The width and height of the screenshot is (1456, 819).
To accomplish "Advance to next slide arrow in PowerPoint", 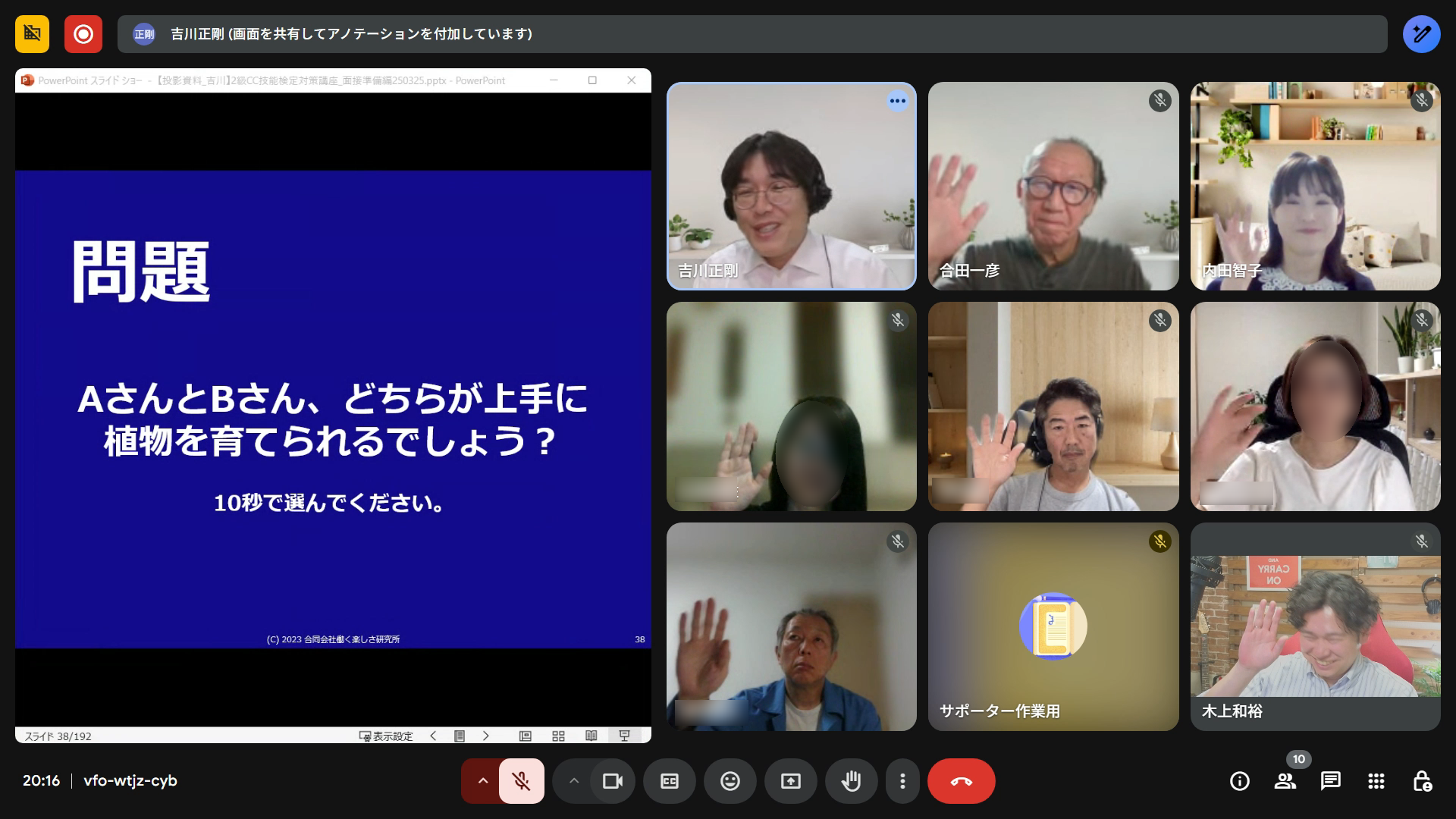I will point(486,736).
